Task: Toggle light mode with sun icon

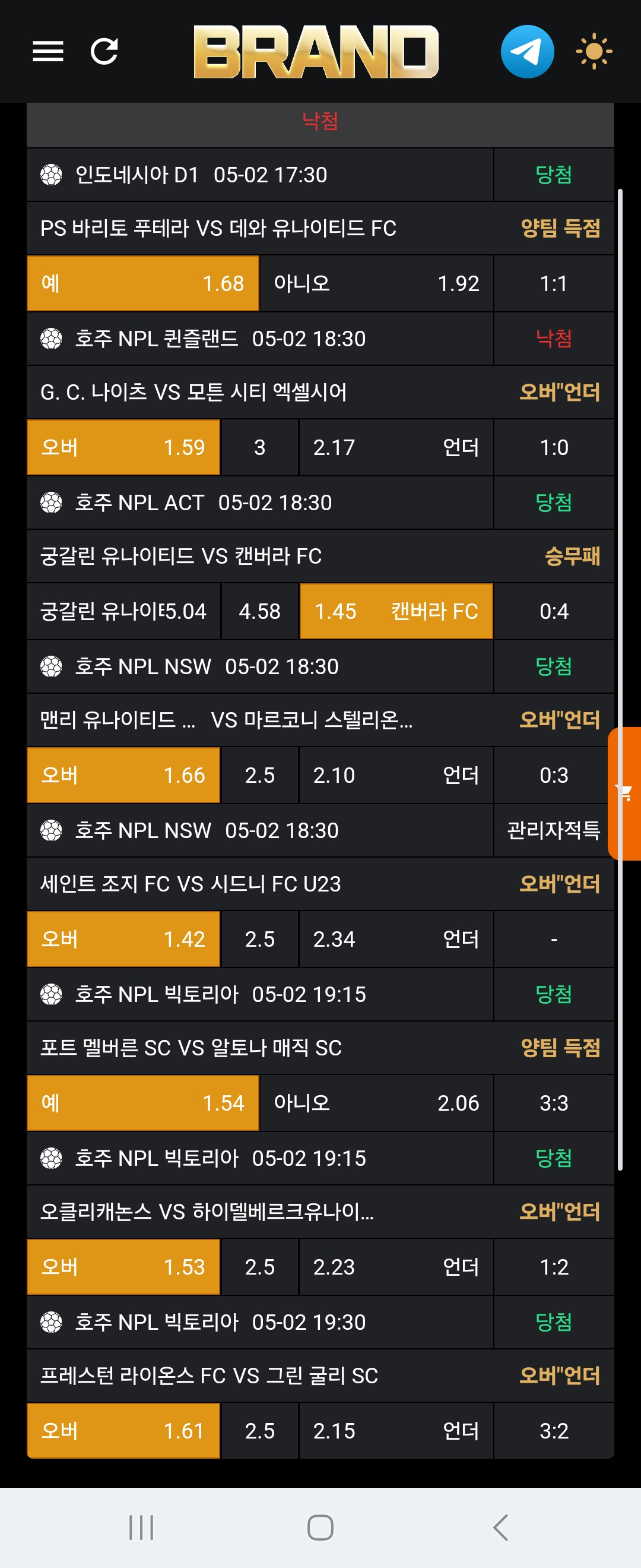Action: click(594, 52)
